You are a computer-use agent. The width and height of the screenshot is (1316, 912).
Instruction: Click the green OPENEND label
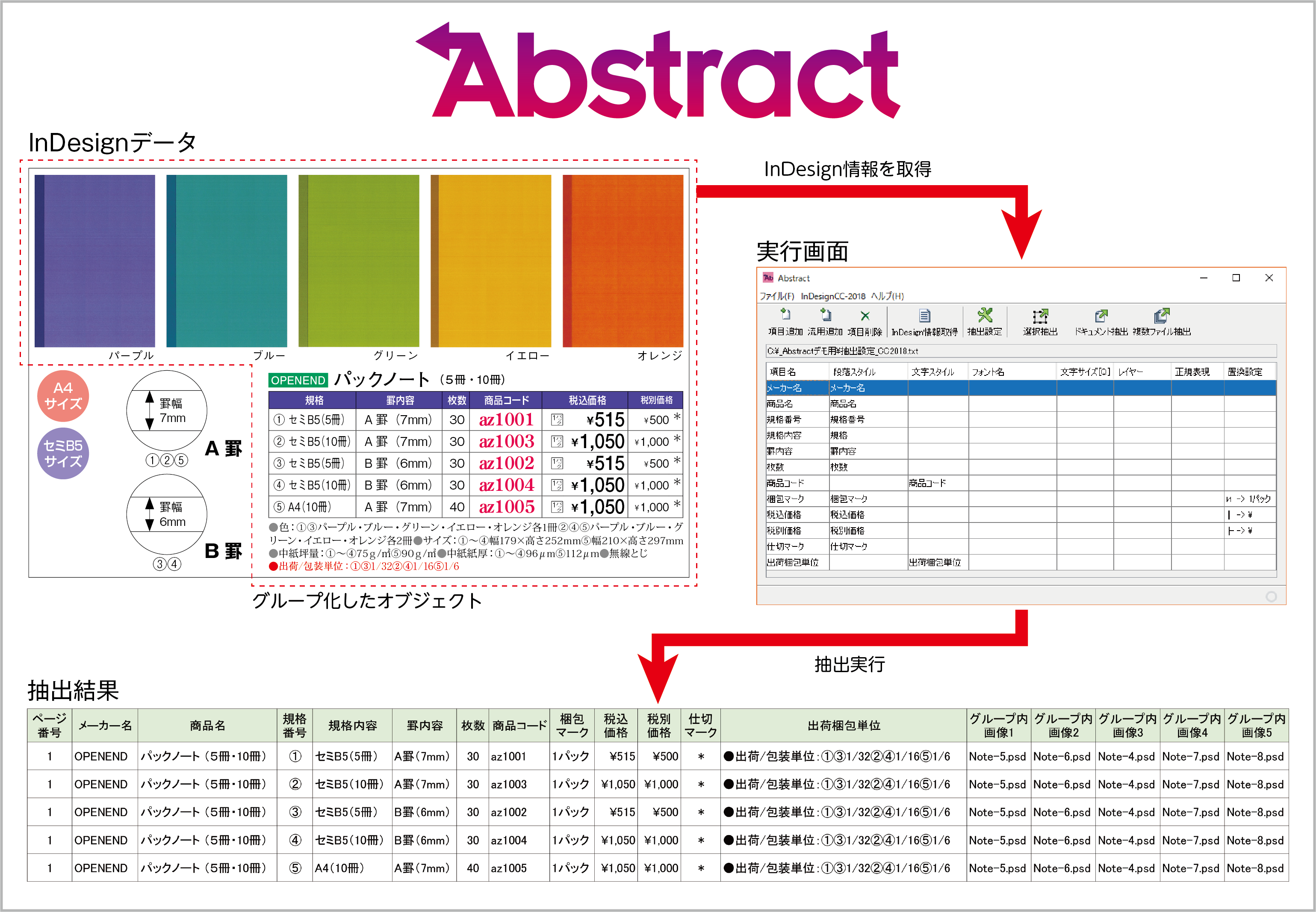pos(298,380)
